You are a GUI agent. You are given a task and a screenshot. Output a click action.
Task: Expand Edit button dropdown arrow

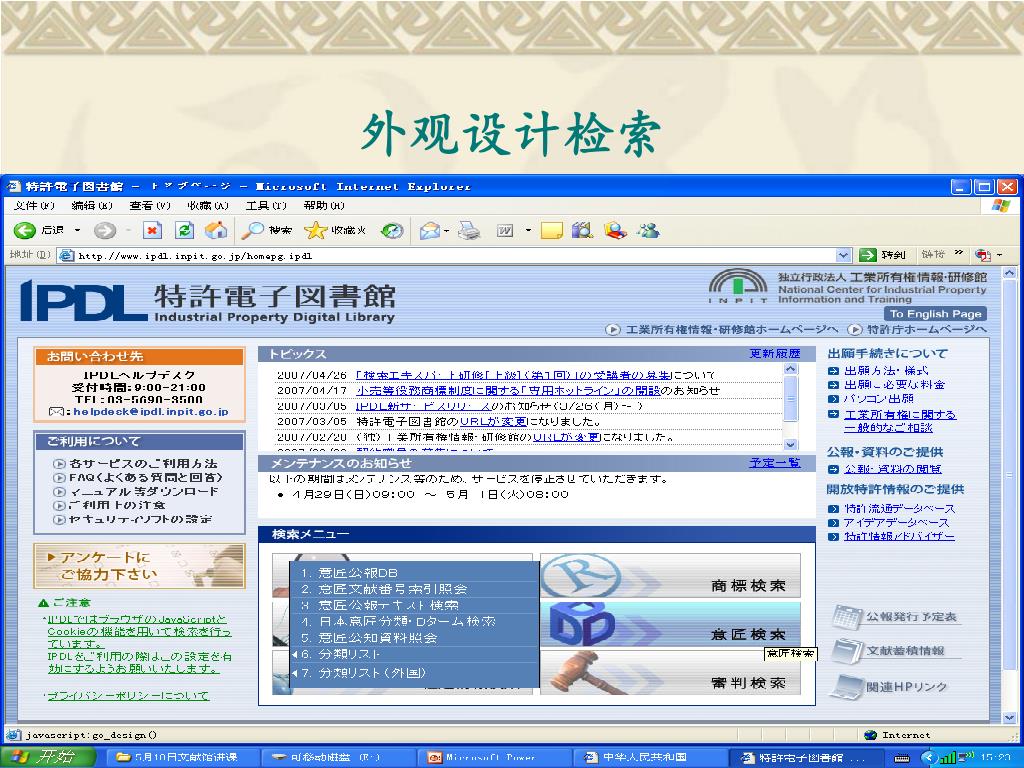528,231
